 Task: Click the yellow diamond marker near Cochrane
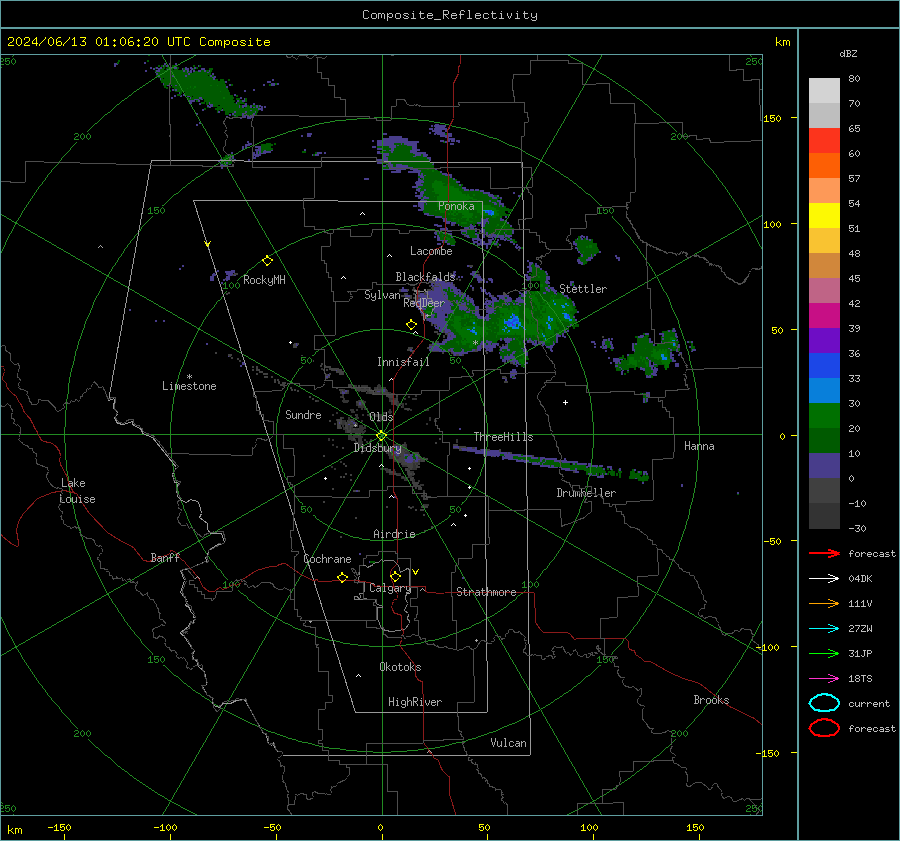[x=342, y=578]
